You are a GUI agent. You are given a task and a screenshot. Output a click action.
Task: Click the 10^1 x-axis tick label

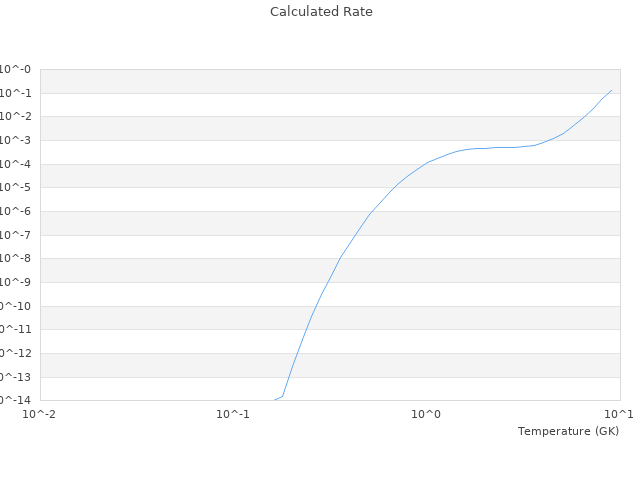pyautogui.click(x=619, y=414)
